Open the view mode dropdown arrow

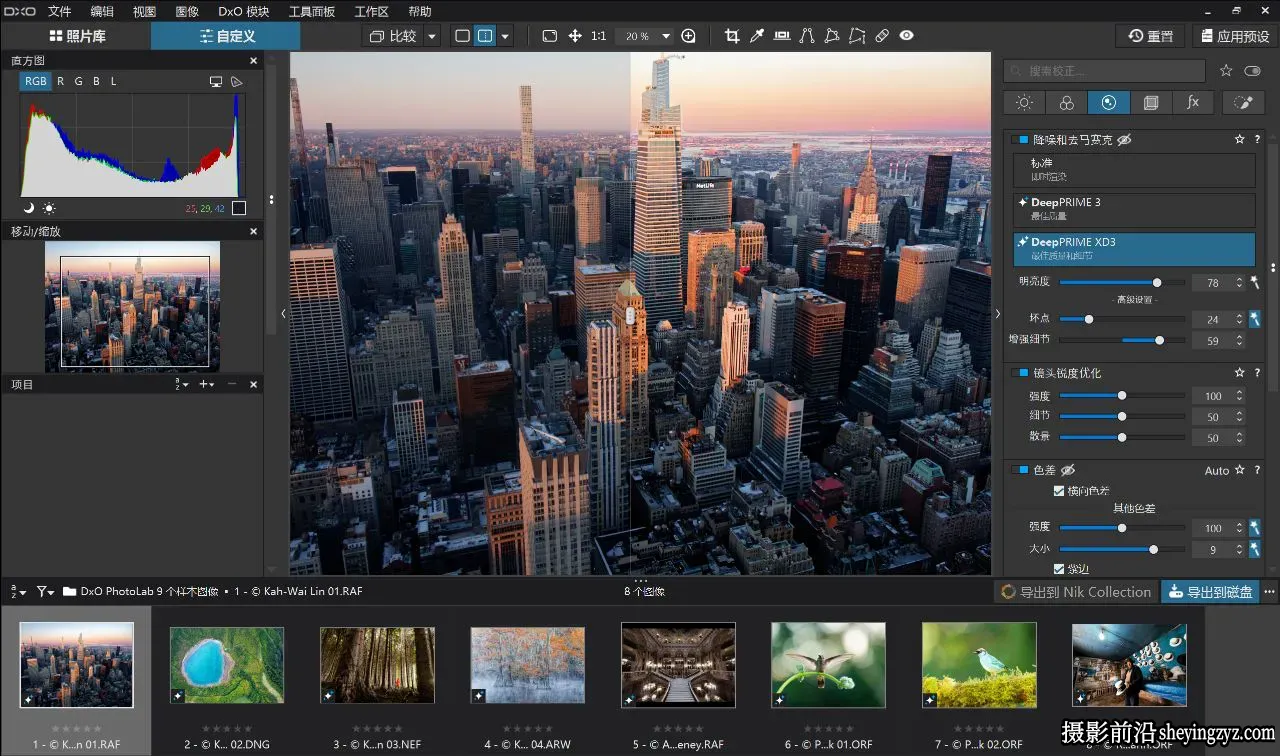point(505,36)
